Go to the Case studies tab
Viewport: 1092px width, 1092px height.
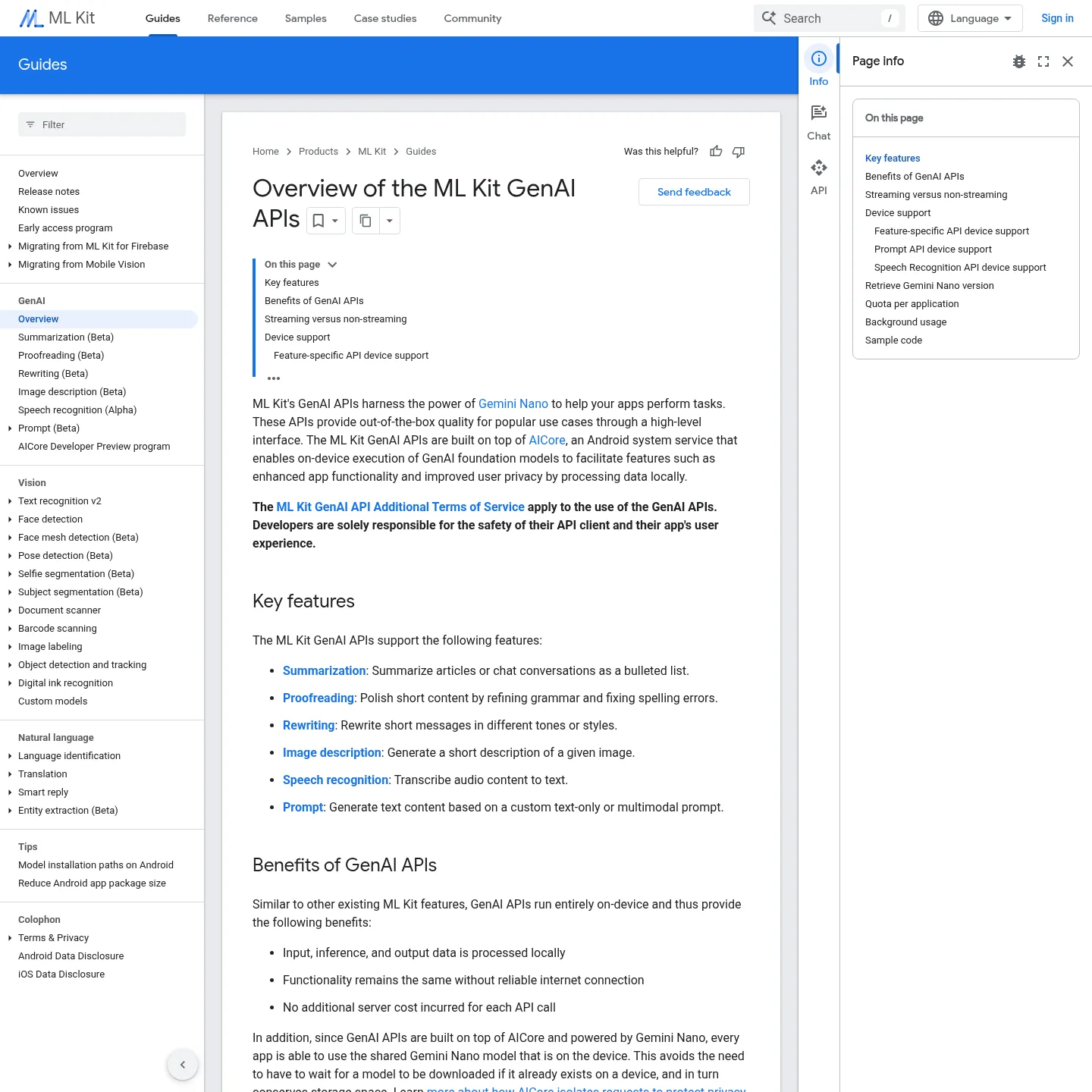[385, 18]
